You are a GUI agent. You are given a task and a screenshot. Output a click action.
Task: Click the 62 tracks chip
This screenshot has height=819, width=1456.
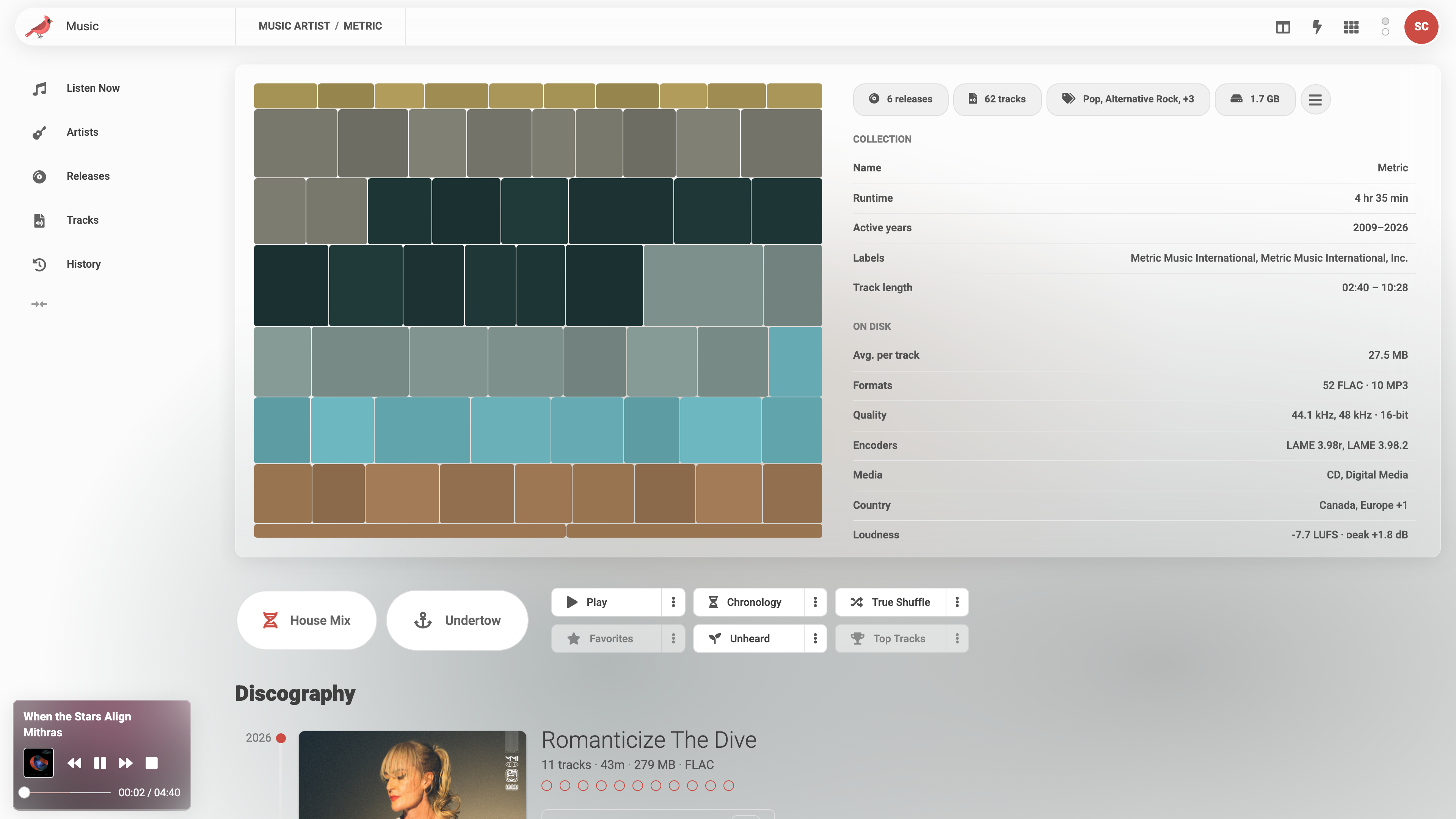(997, 99)
